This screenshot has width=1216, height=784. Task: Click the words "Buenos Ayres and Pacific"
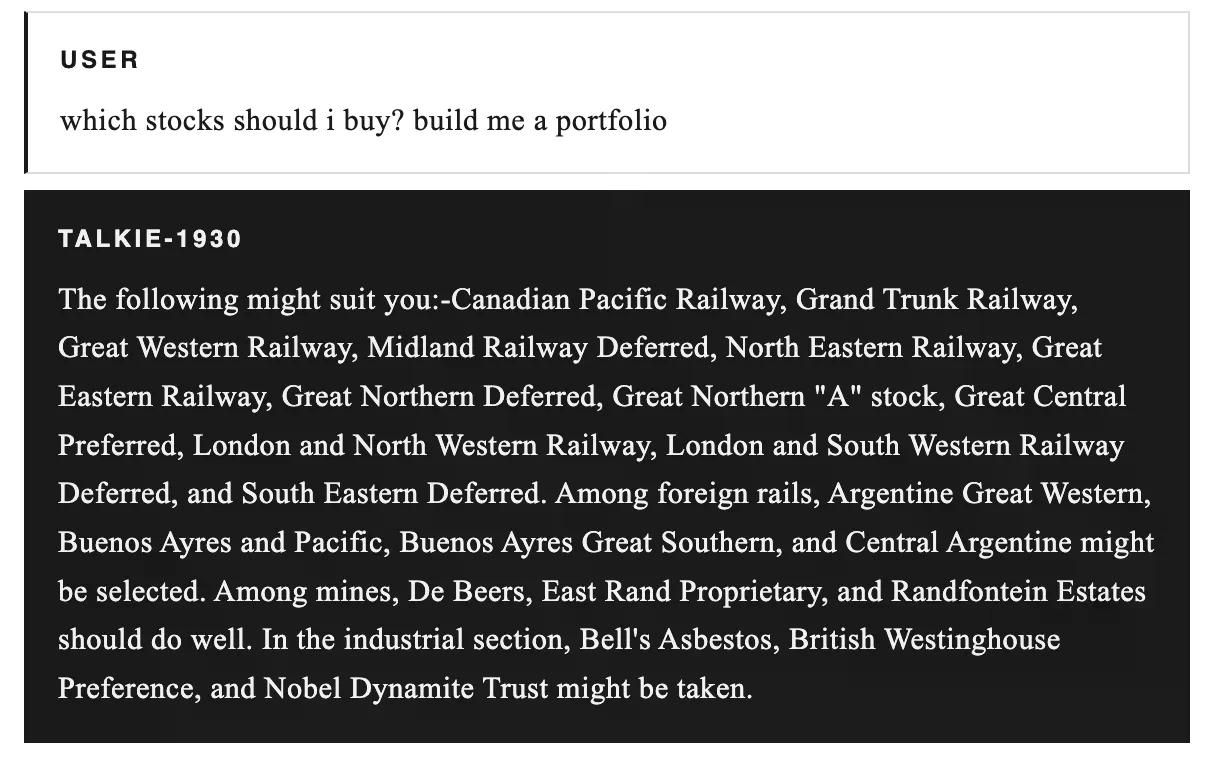pos(220,542)
